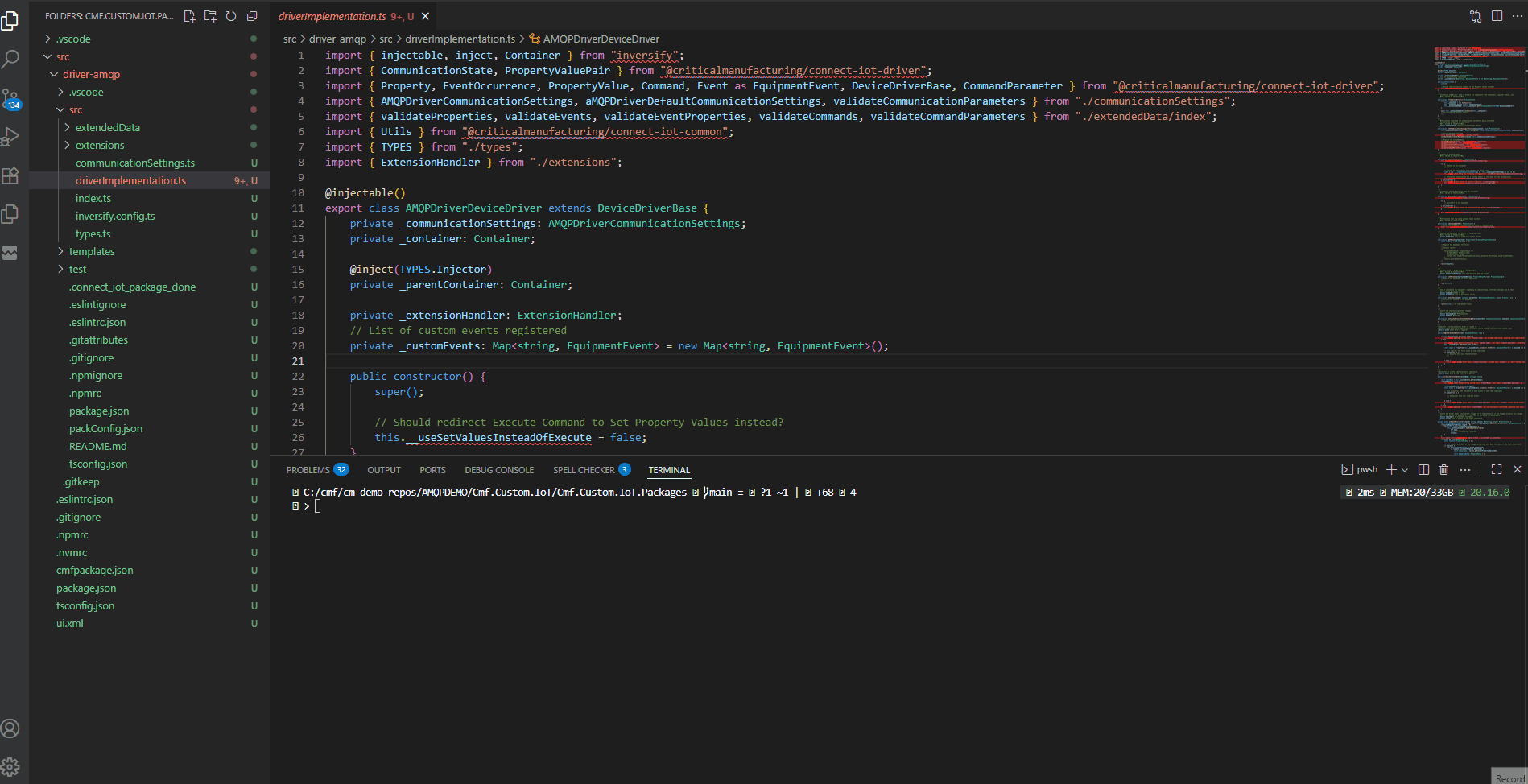Click AMQPDriverDeviceDriver in the breadcrumb
The width and height of the screenshot is (1528, 784).
pos(601,39)
